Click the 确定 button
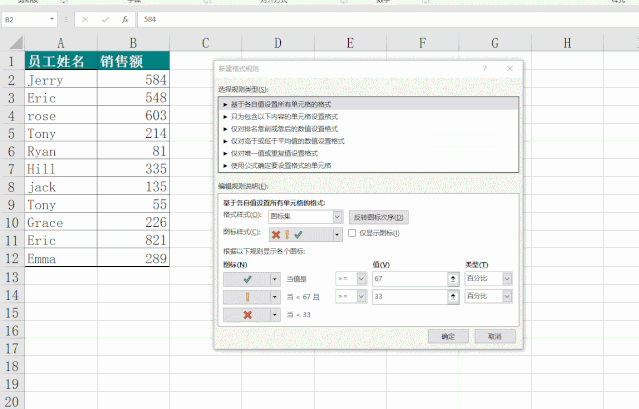This screenshot has width=639, height=409. pyautogui.click(x=447, y=337)
